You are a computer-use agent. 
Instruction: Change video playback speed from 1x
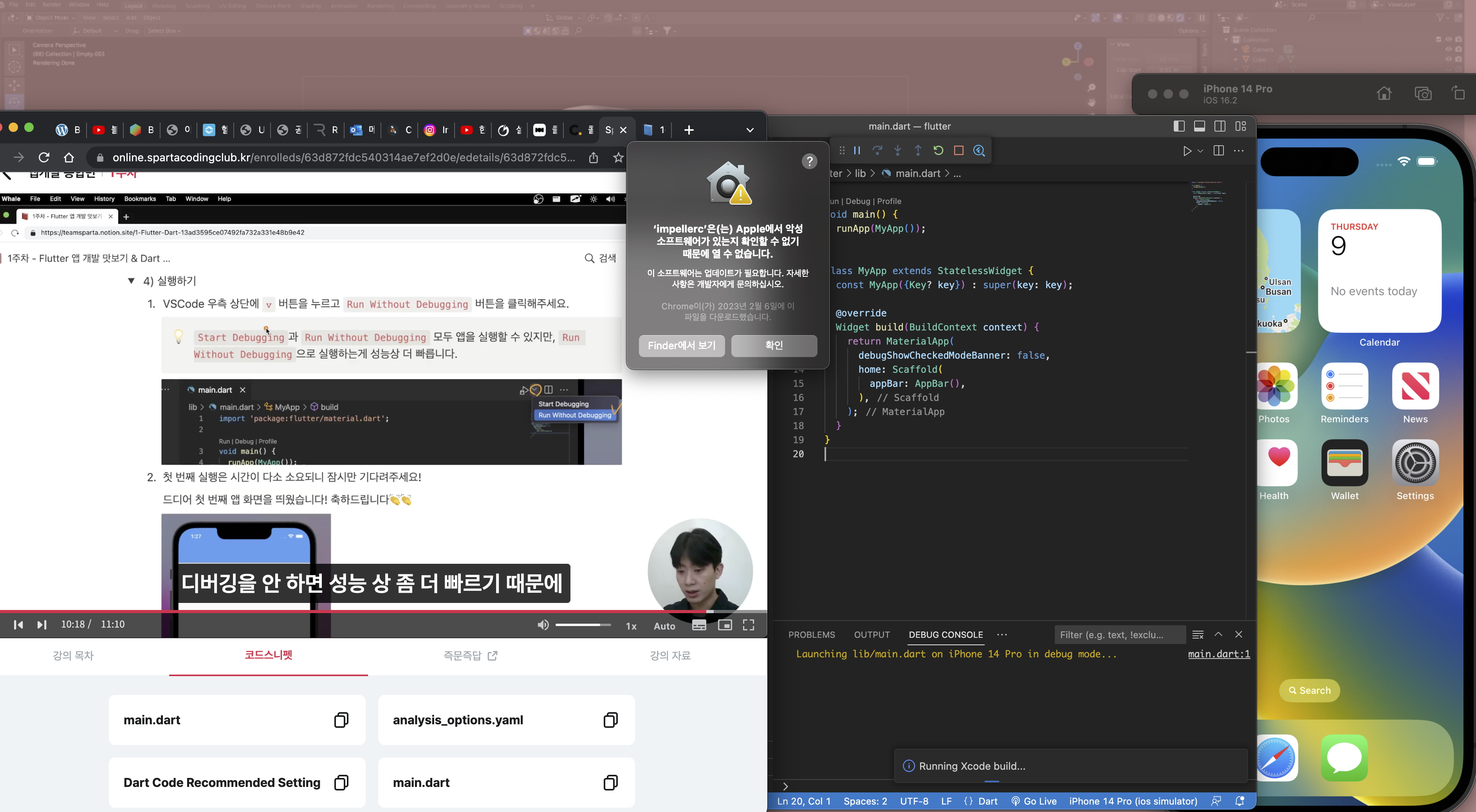[x=631, y=626]
